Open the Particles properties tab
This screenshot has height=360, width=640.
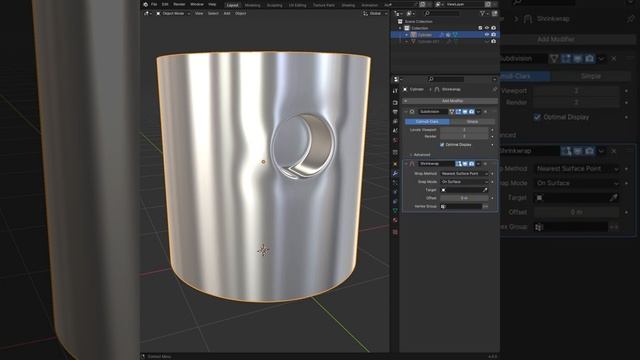click(x=395, y=182)
